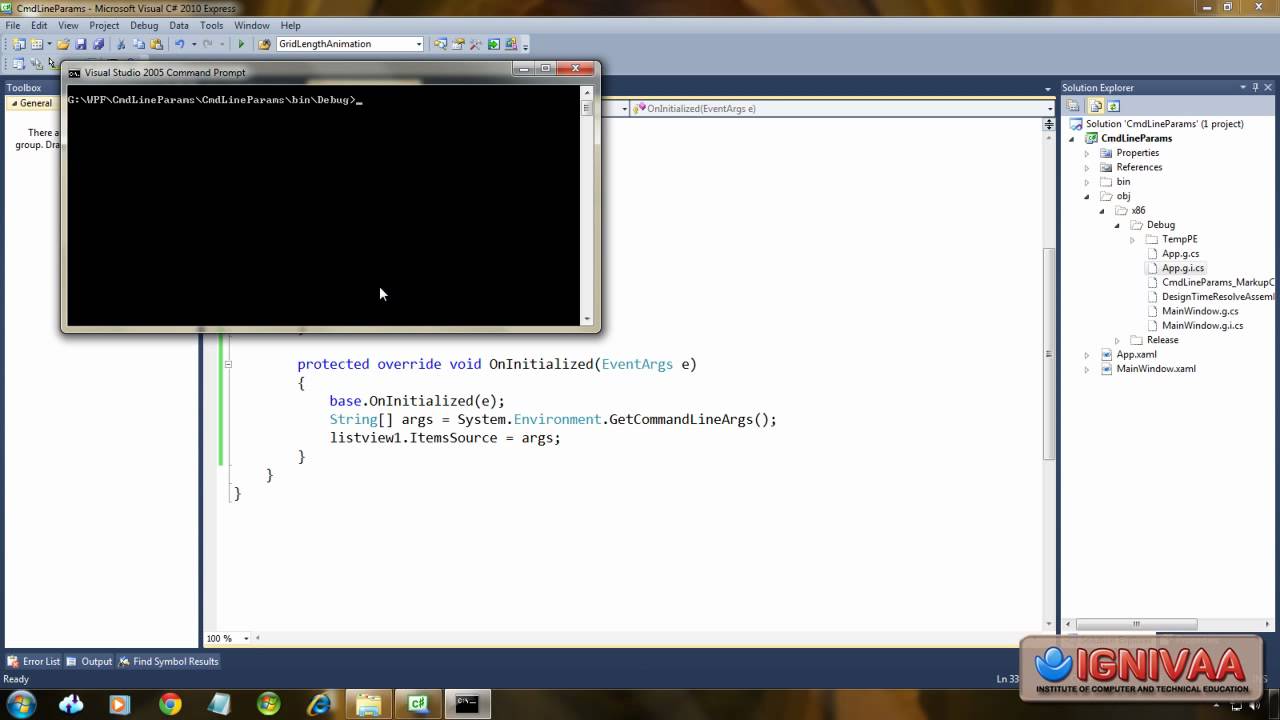
Task: Open the Edit menu
Action: (x=39, y=25)
